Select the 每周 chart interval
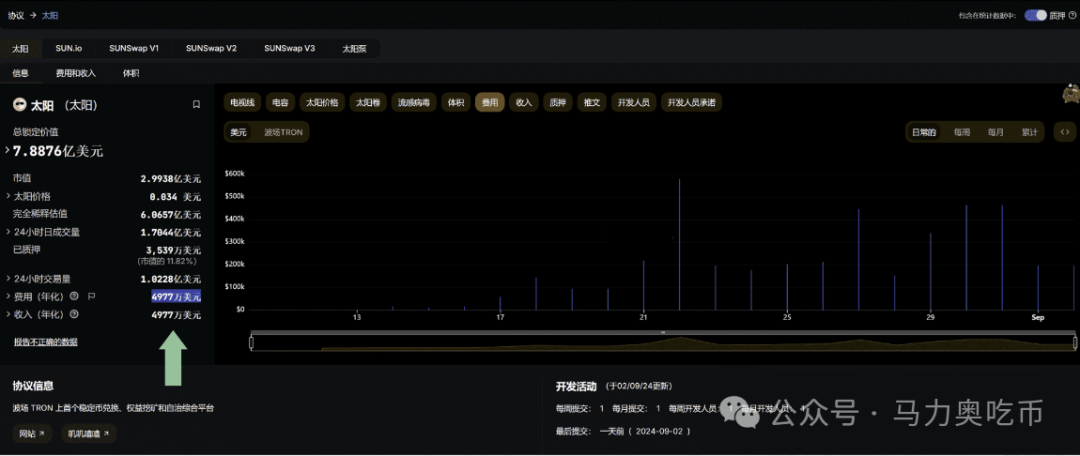This screenshot has width=1080, height=456. (x=962, y=132)
